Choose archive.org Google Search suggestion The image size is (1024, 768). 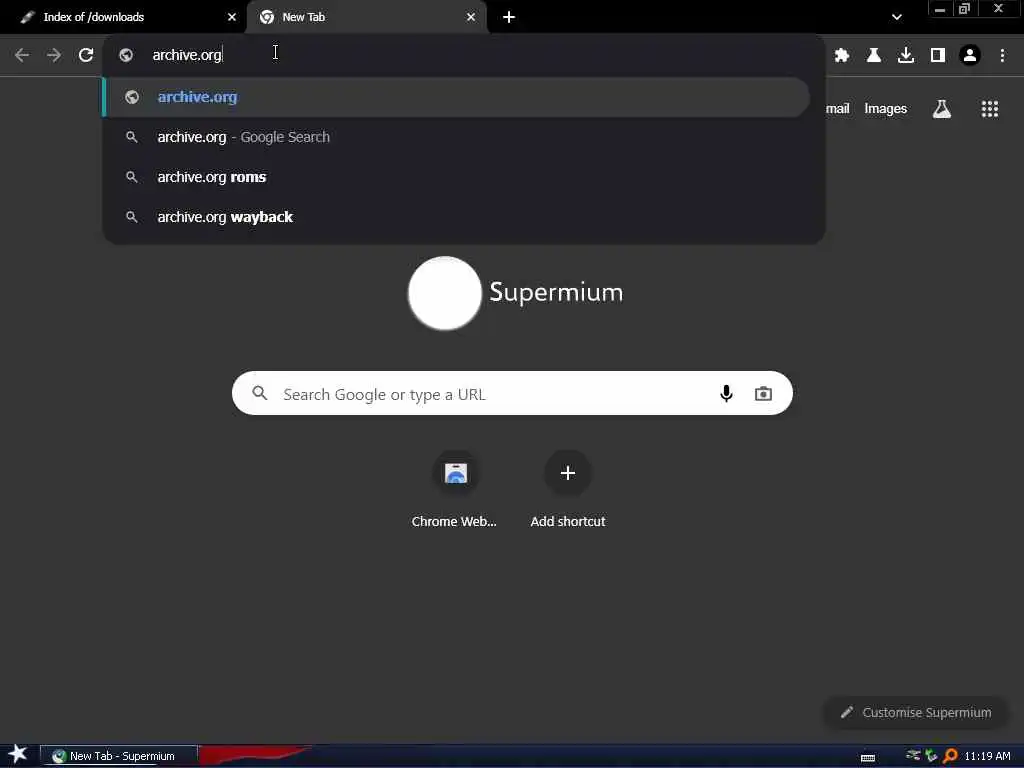pos(456,137)
